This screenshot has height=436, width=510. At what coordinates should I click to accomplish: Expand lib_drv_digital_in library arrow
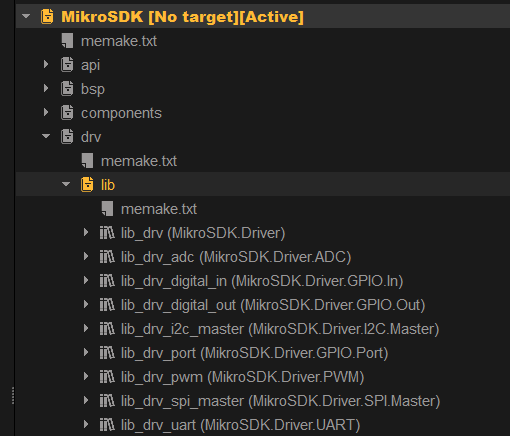click(x=86, y=280)
